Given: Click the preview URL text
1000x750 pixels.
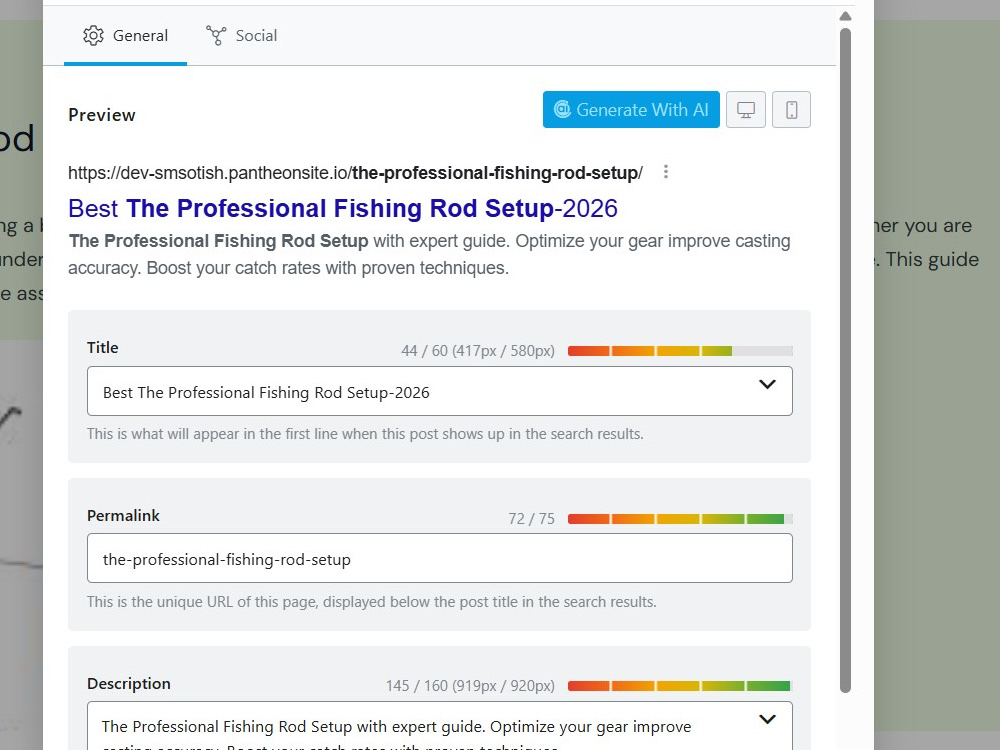Looking at the screenshot, I should click(355, 173).
